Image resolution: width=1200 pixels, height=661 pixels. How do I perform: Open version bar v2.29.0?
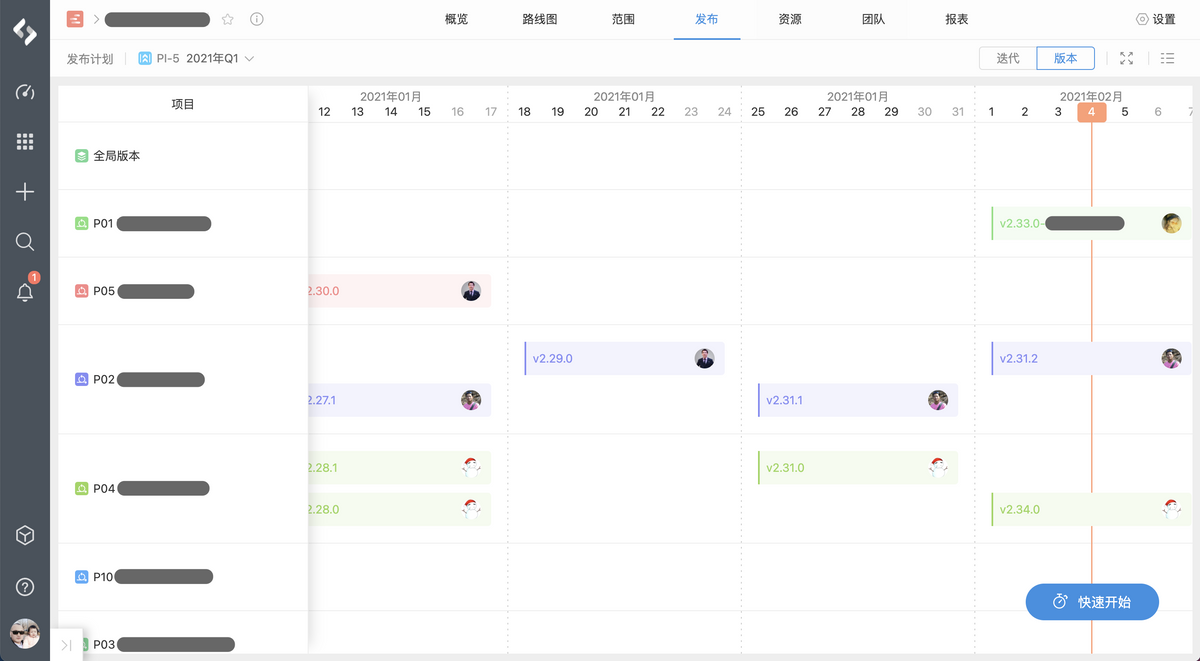624,358
